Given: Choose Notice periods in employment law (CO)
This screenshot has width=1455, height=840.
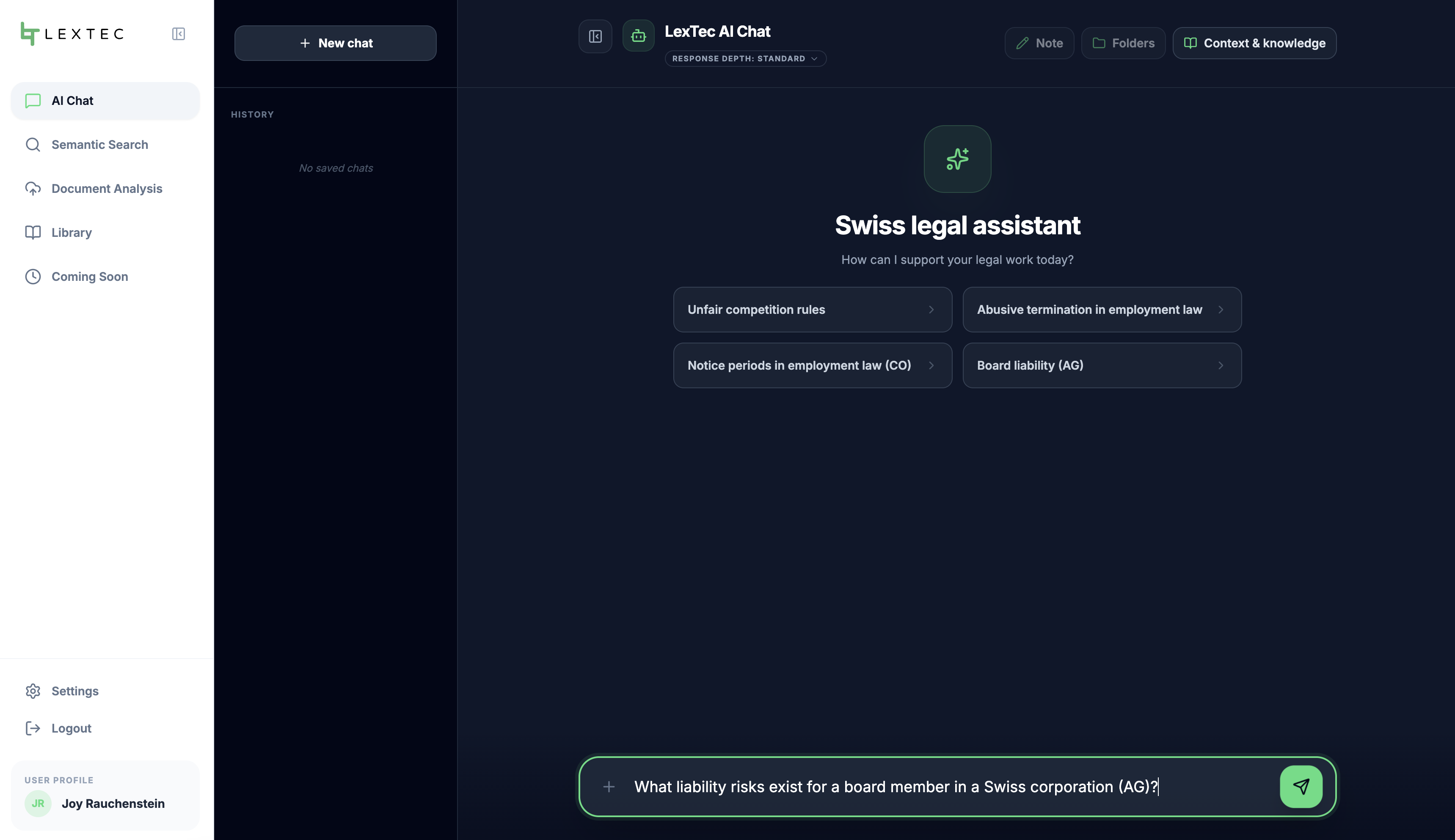Looking at the screenshot, I should coord(813,365).
